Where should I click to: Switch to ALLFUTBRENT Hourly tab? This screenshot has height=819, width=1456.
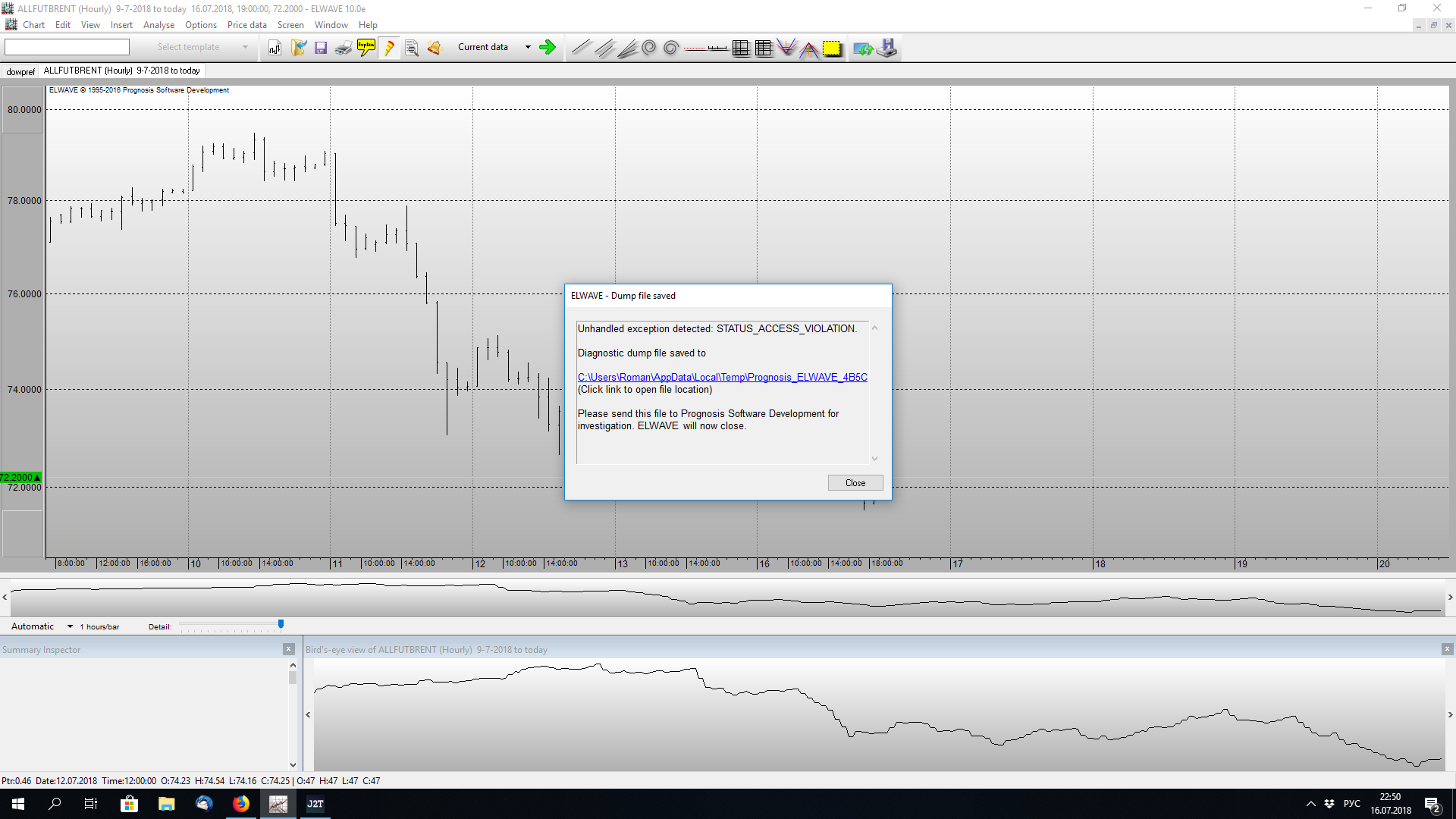[x=122, y=71]
